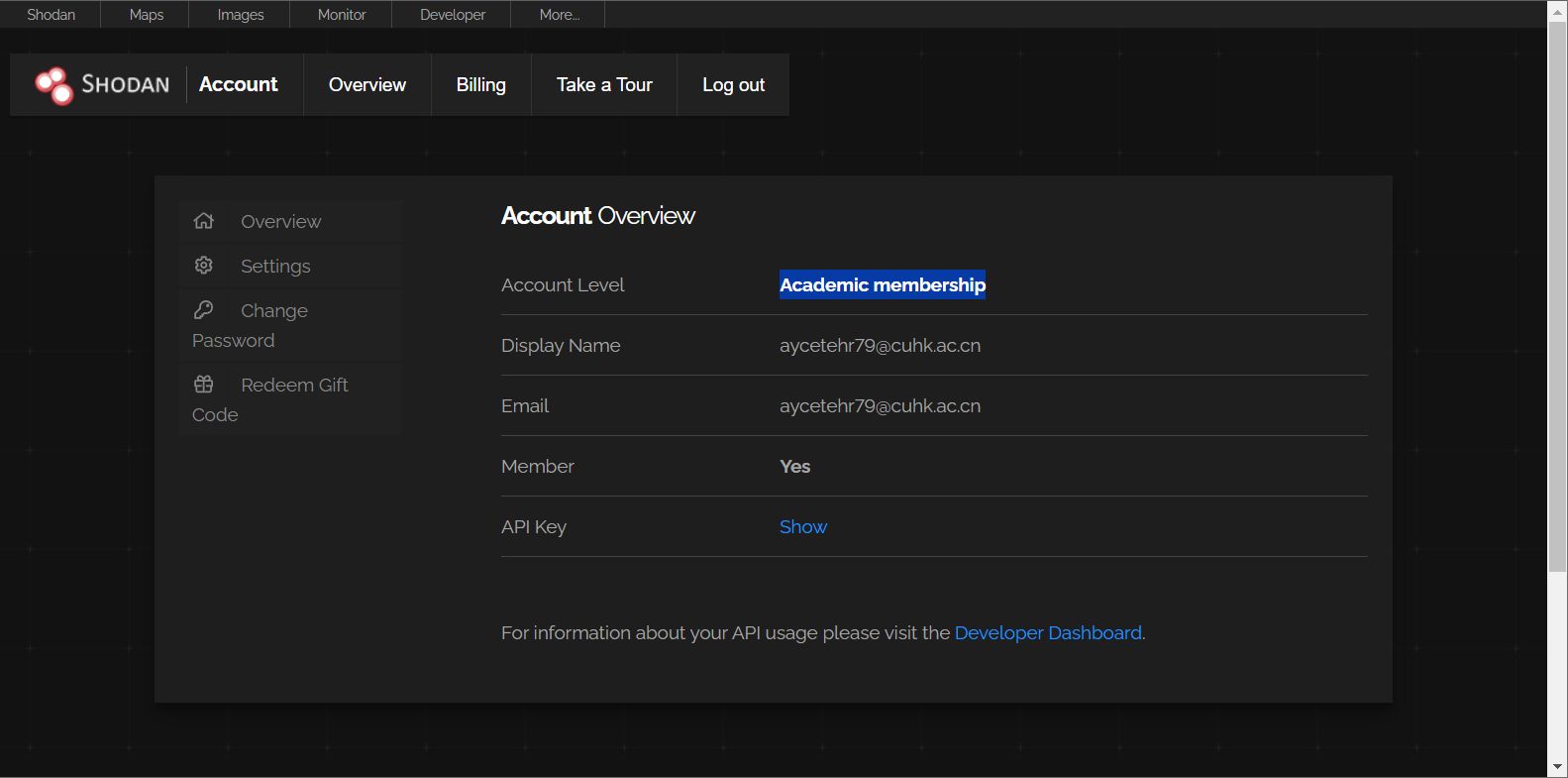Click the Member value Yes

pyautogui.click(x=794, y=466)
